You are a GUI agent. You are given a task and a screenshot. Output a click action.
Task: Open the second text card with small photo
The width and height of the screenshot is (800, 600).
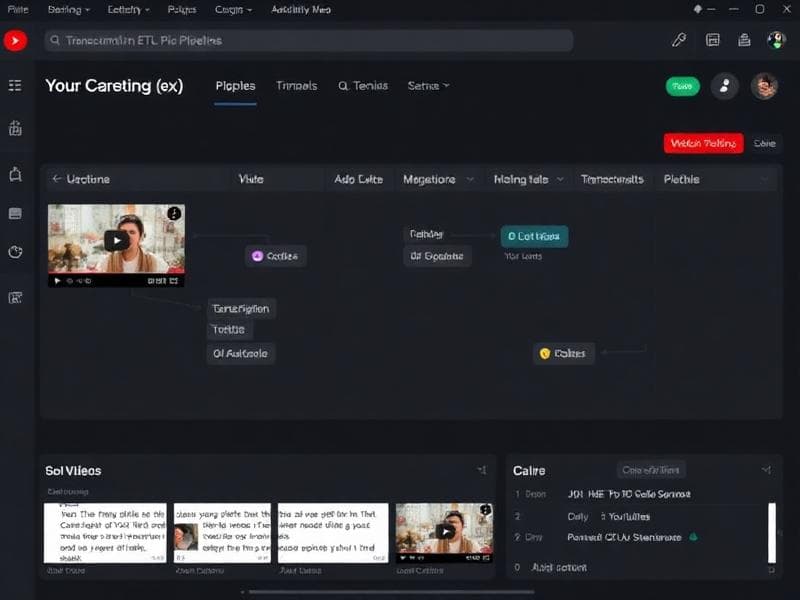[222, 533]
